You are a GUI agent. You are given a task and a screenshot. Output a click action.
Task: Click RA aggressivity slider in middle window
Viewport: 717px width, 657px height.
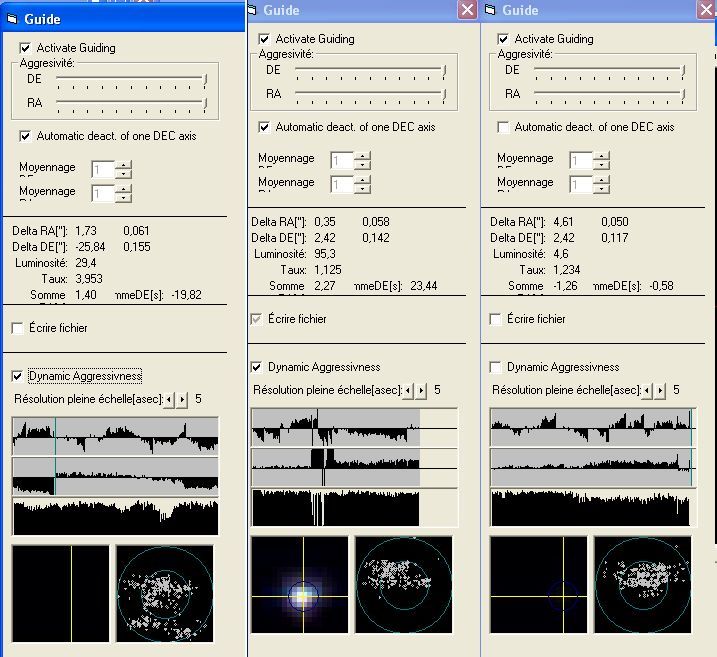371,94
